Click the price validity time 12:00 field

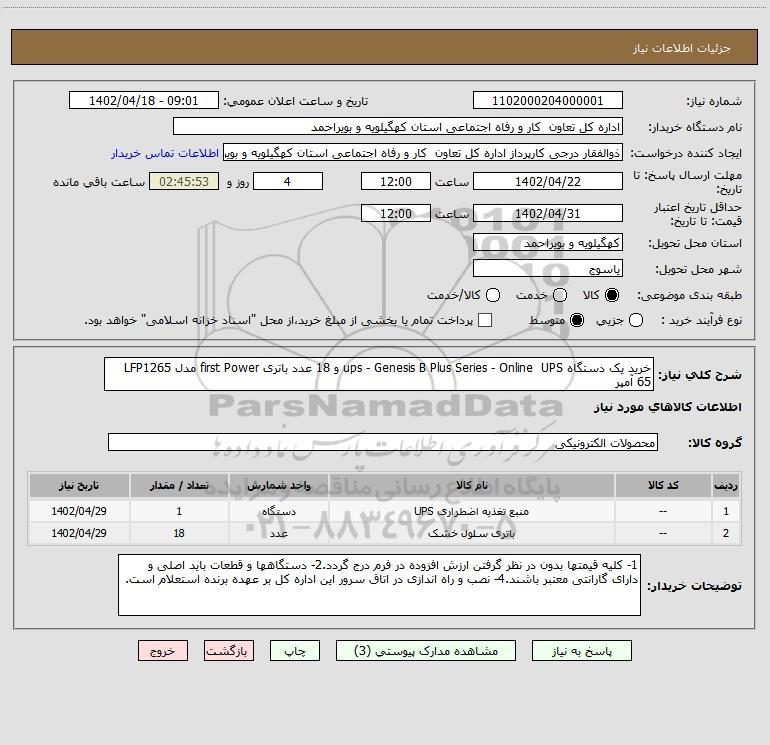(396, 213)
